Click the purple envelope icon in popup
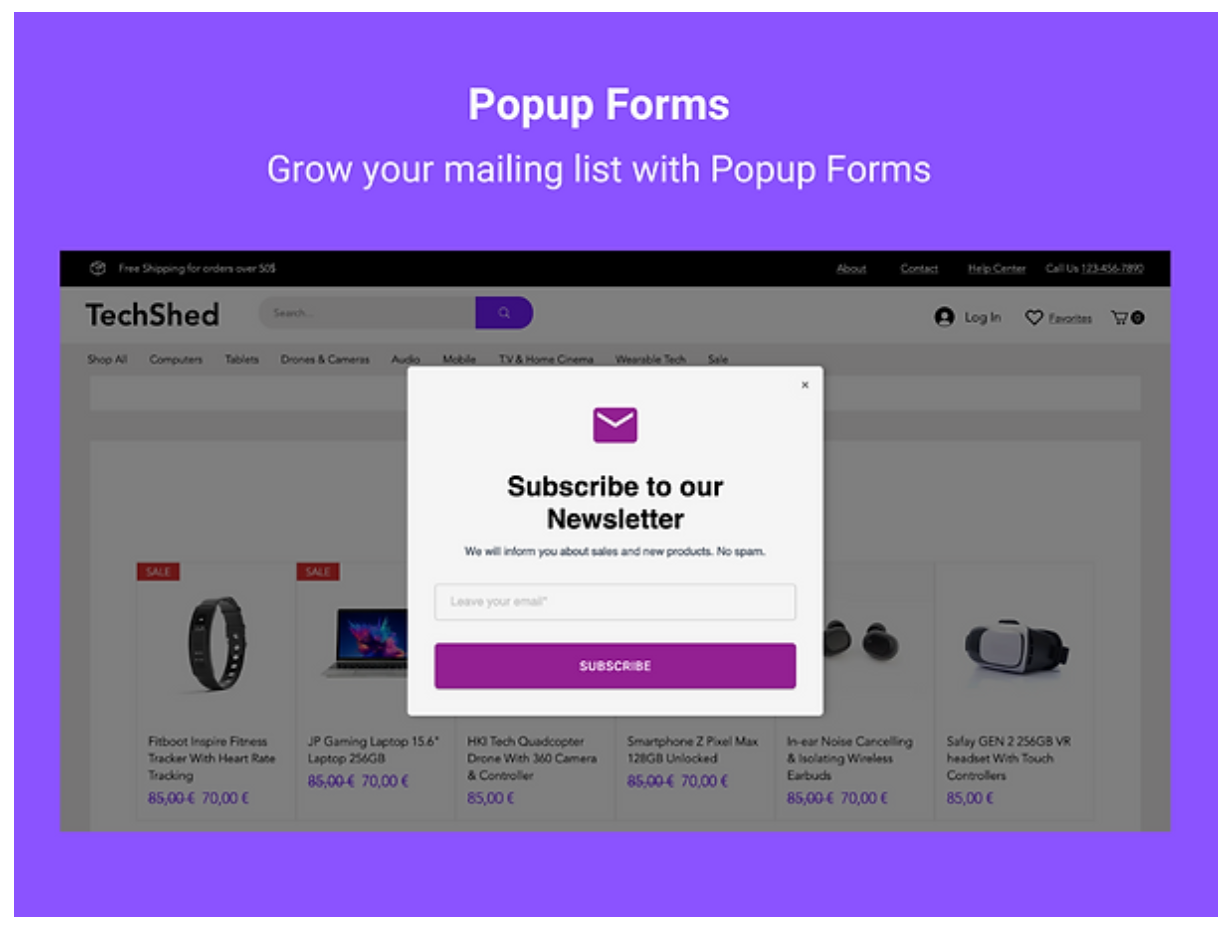 click(615, 425)
